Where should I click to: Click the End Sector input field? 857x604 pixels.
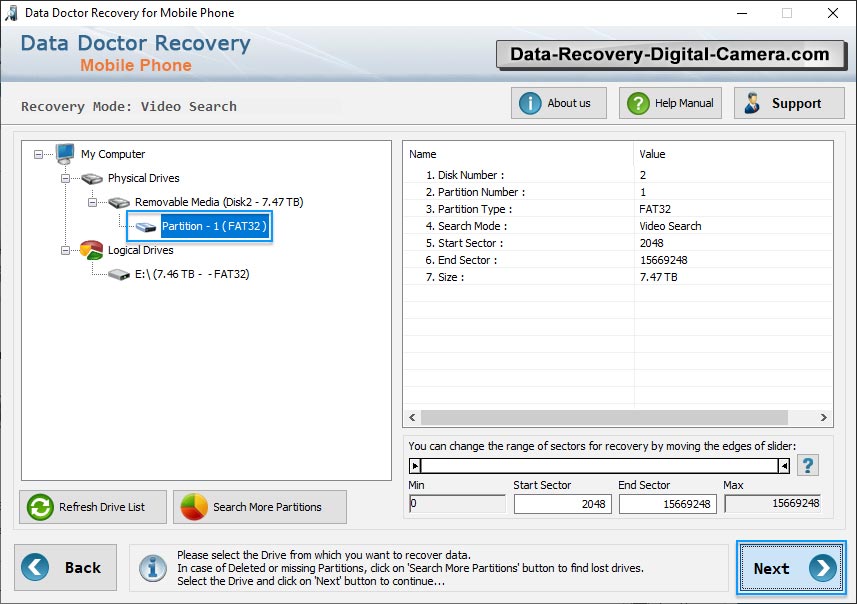[x=667, y=504]
